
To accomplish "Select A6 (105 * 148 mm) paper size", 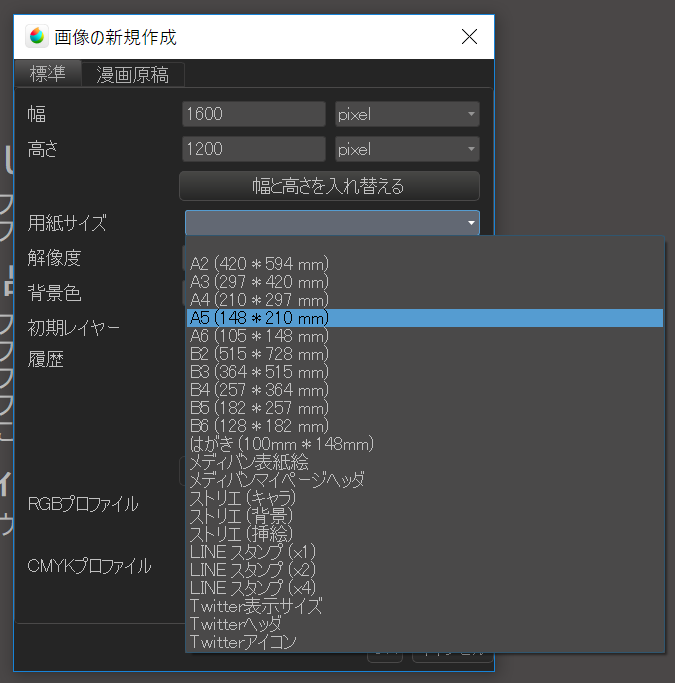I will [425, 336].
